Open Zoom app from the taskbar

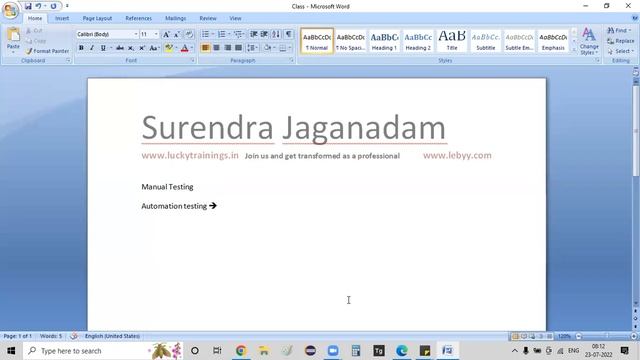333,351
